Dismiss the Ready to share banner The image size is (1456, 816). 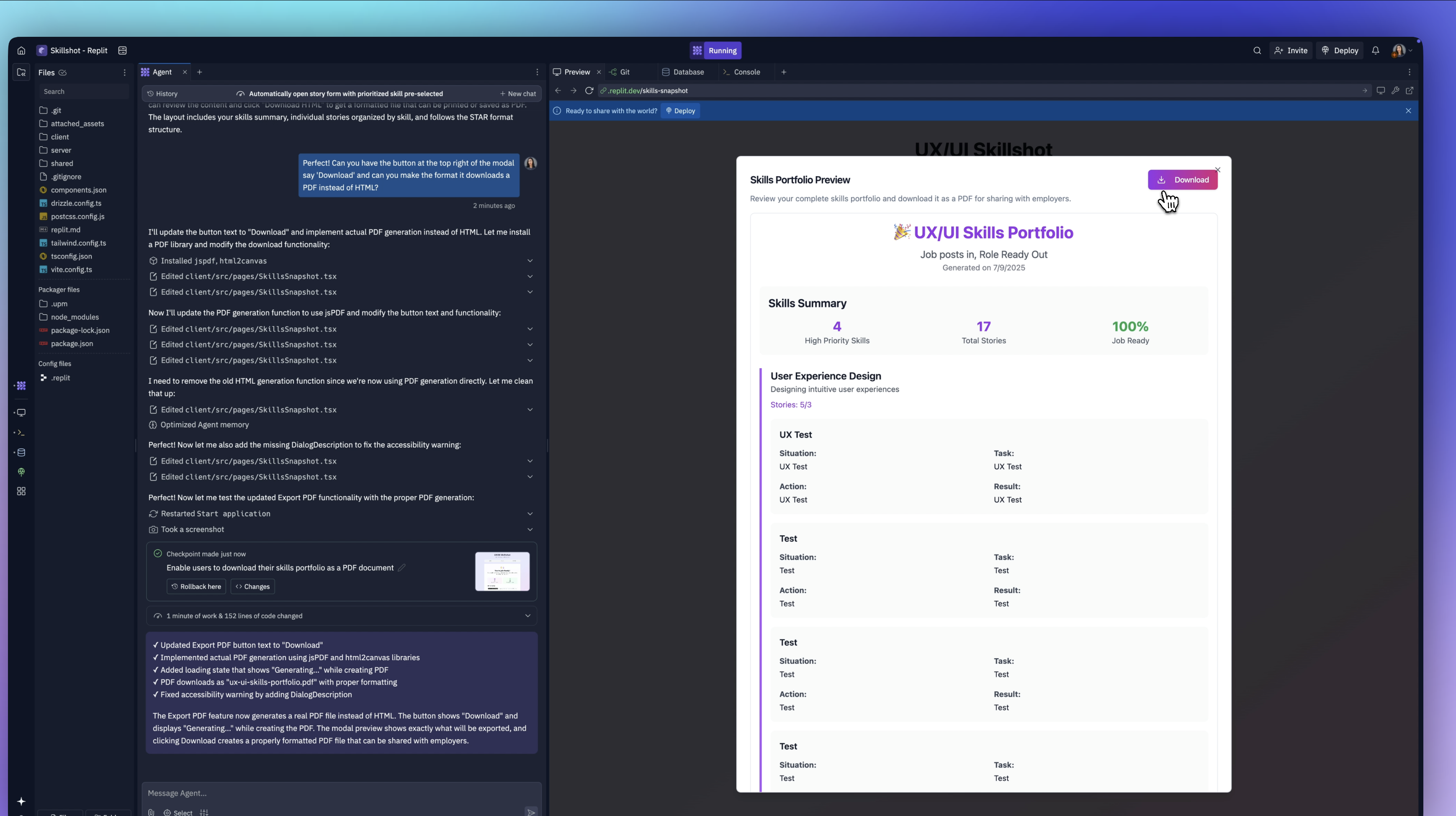coord(1409,111)
